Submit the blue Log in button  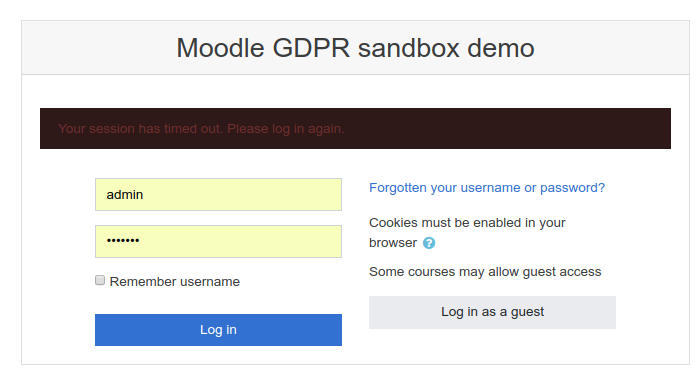(218, 330)
